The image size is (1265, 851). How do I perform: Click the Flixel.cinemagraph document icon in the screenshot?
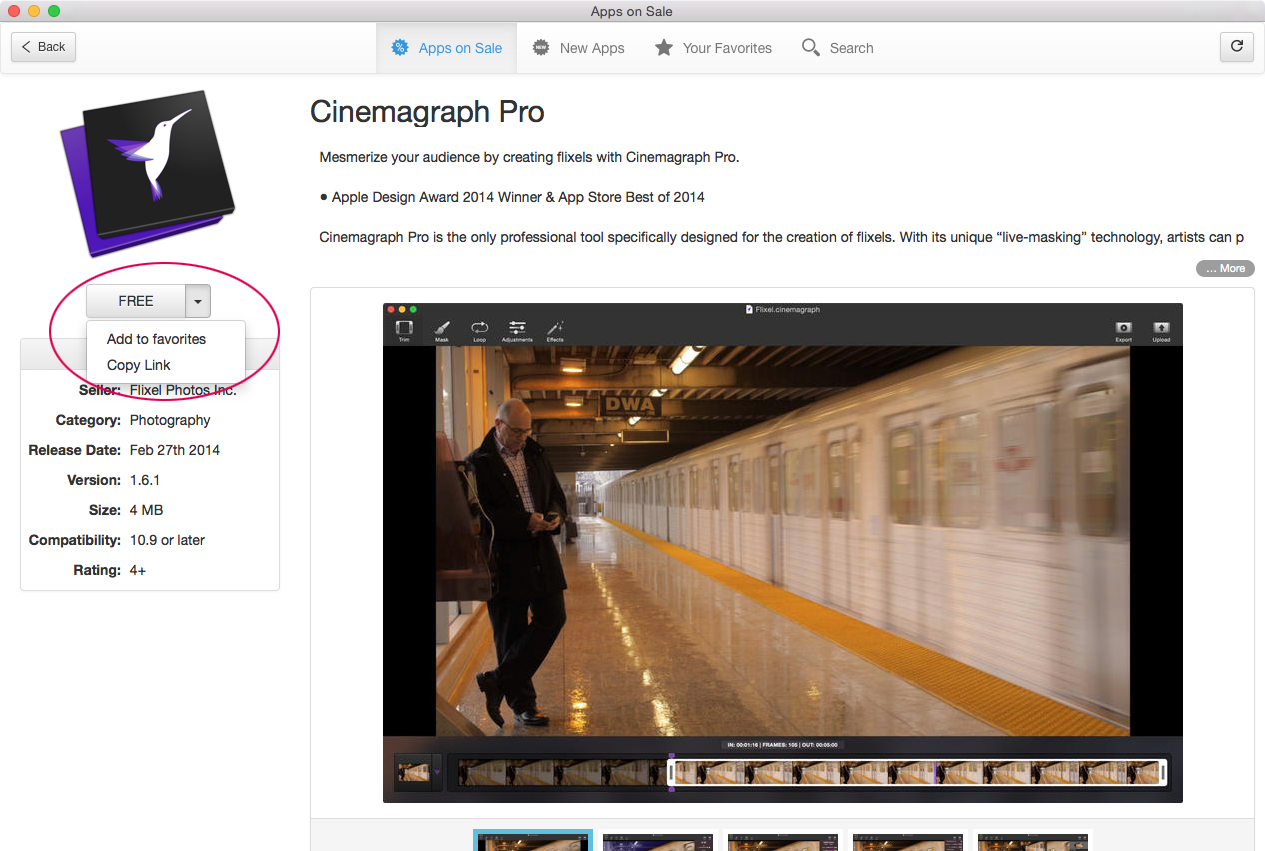750,310
